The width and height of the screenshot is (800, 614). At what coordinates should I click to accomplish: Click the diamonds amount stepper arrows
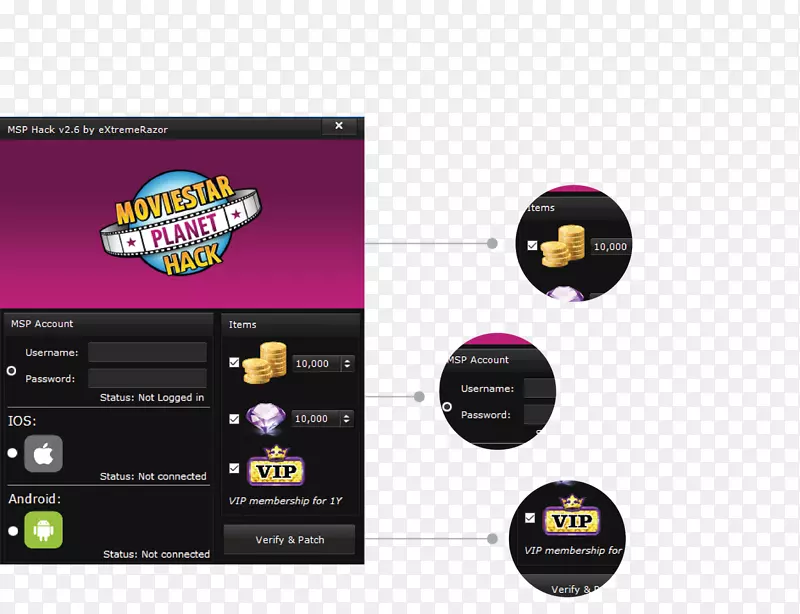pyautogui.click(x=346, y=419)
